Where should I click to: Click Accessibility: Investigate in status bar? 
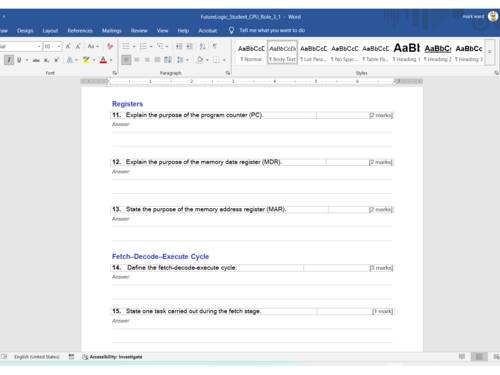[x=112, y=357]
